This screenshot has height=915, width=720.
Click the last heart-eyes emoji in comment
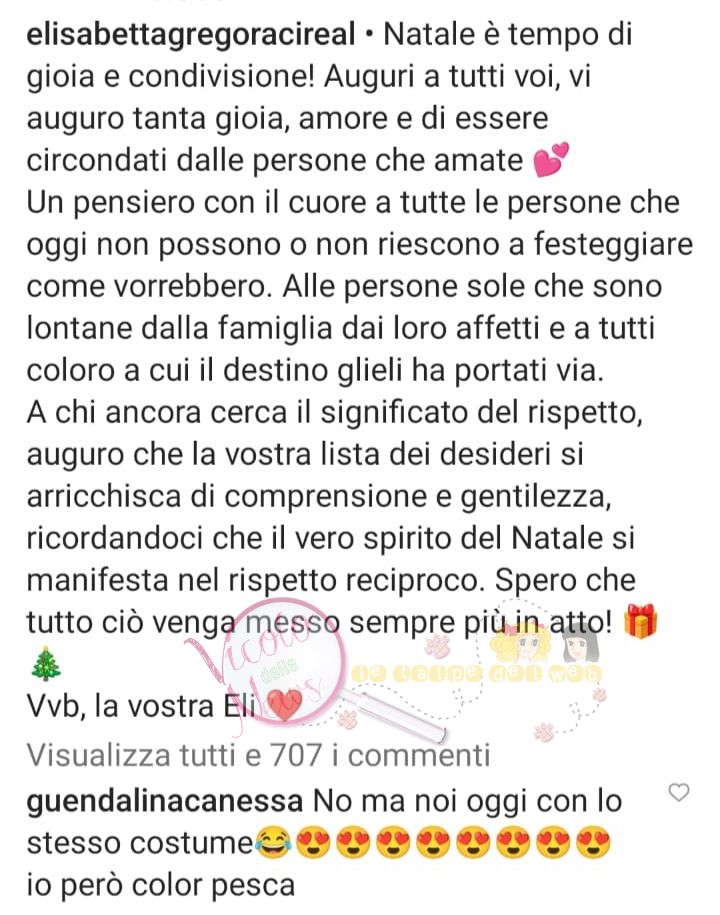coord(593,843)
